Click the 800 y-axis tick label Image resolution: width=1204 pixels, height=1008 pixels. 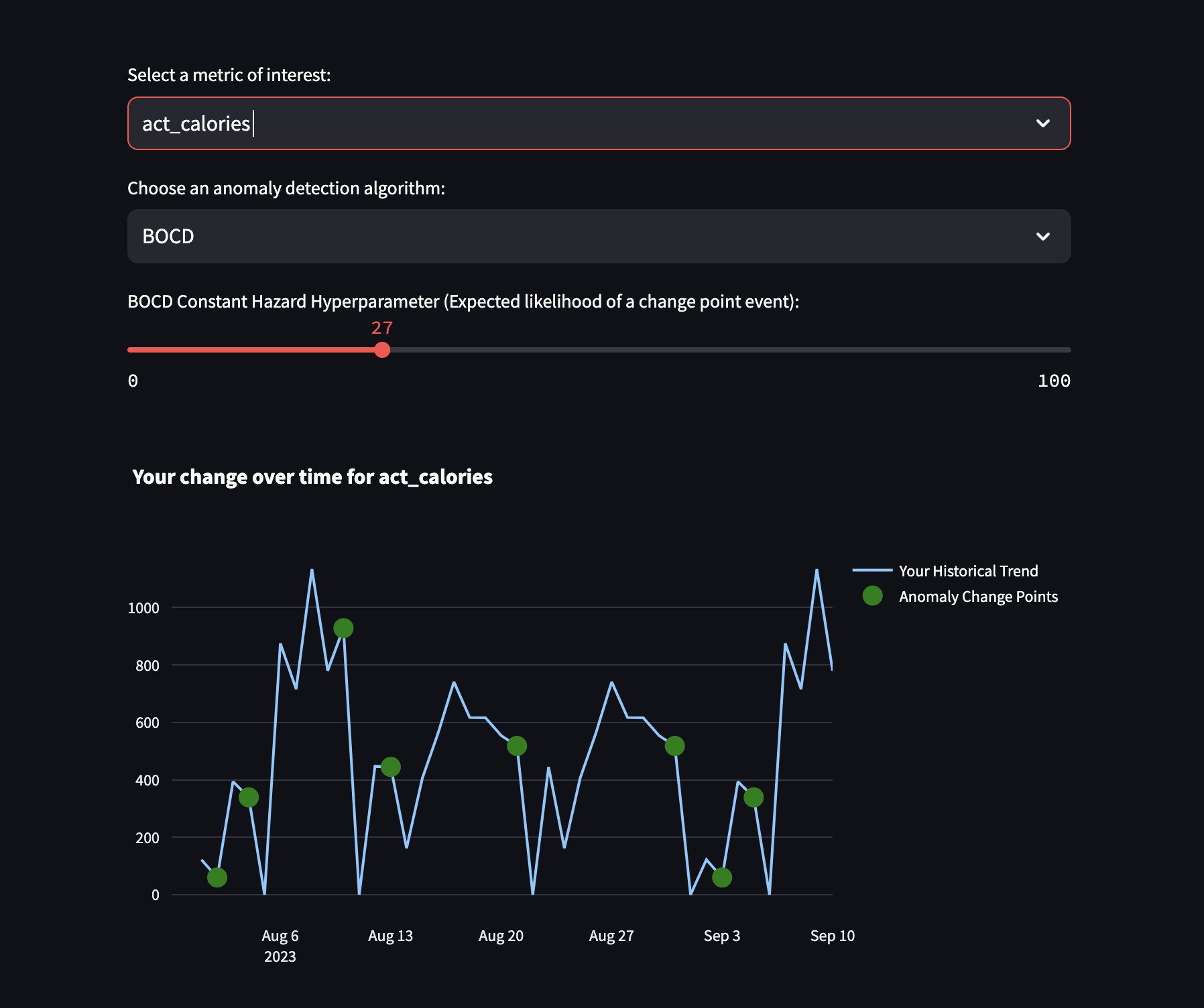click(147, 666)
